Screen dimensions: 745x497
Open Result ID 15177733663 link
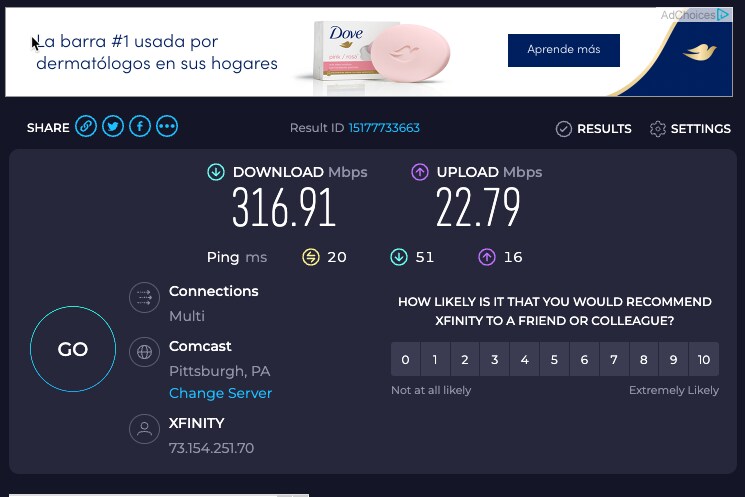pos(384,128)
